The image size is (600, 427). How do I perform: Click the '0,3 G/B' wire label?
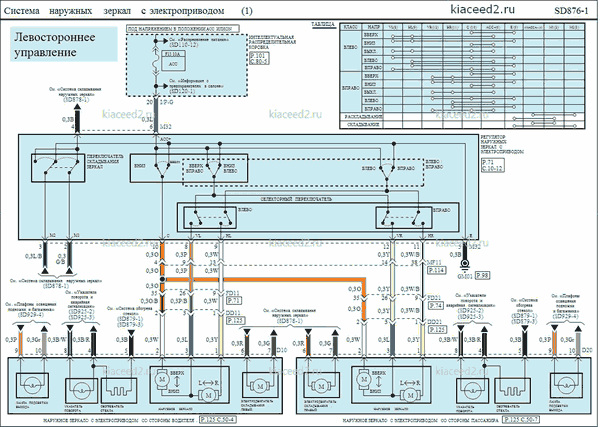click(x=60, y=258)
